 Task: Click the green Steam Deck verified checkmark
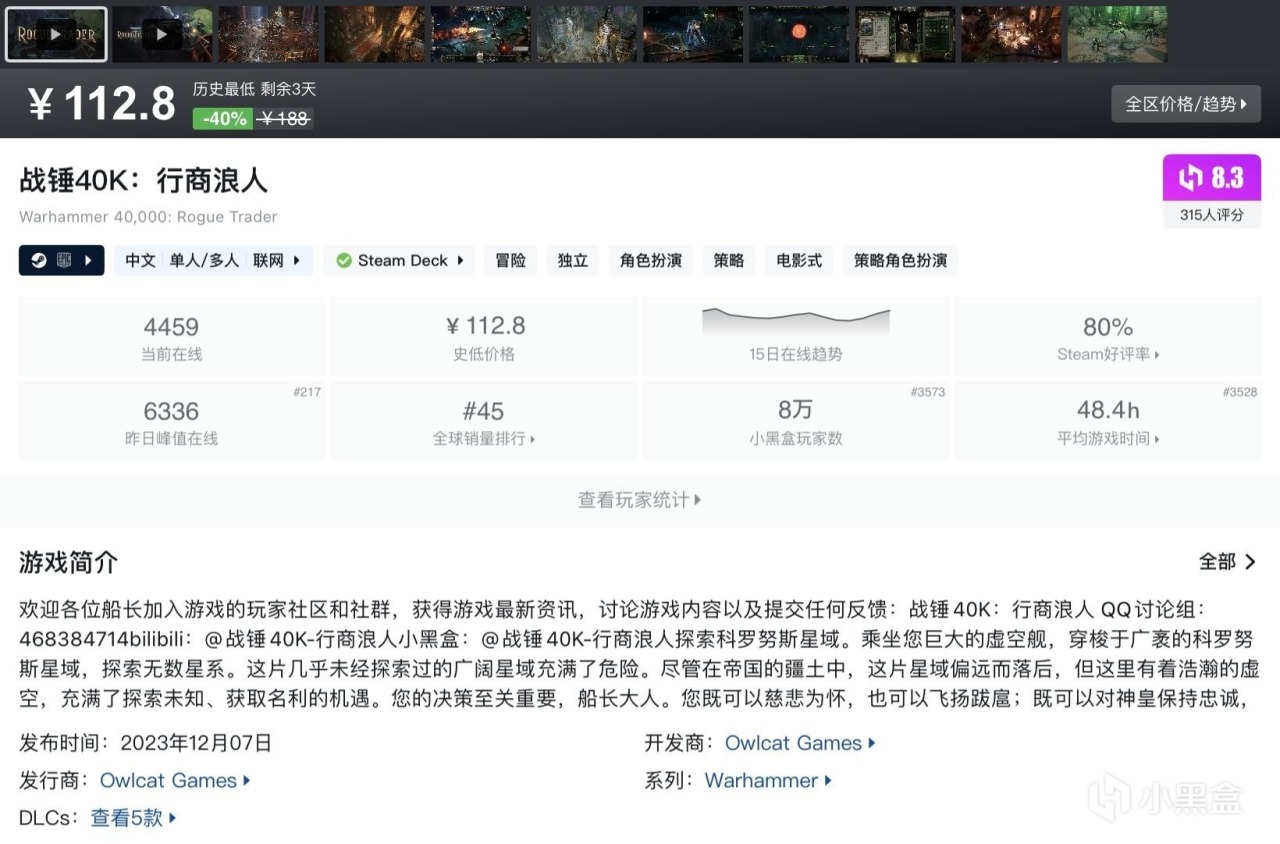(344, 261)
